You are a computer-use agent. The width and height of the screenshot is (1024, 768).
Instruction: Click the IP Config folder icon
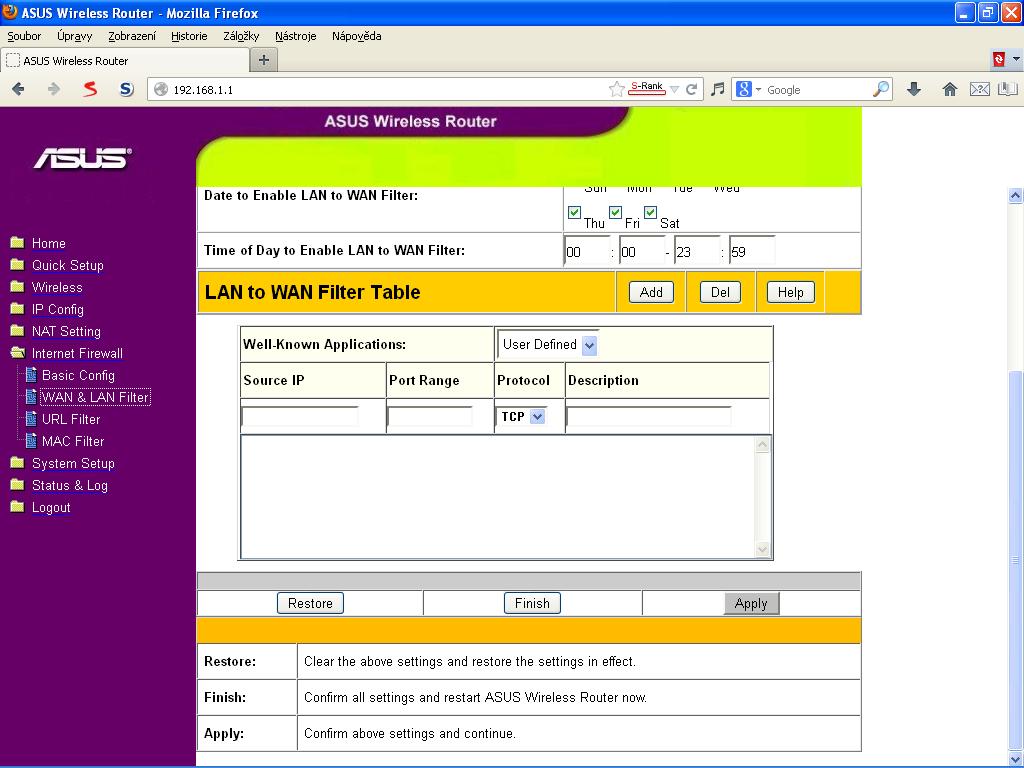point(18,309)
